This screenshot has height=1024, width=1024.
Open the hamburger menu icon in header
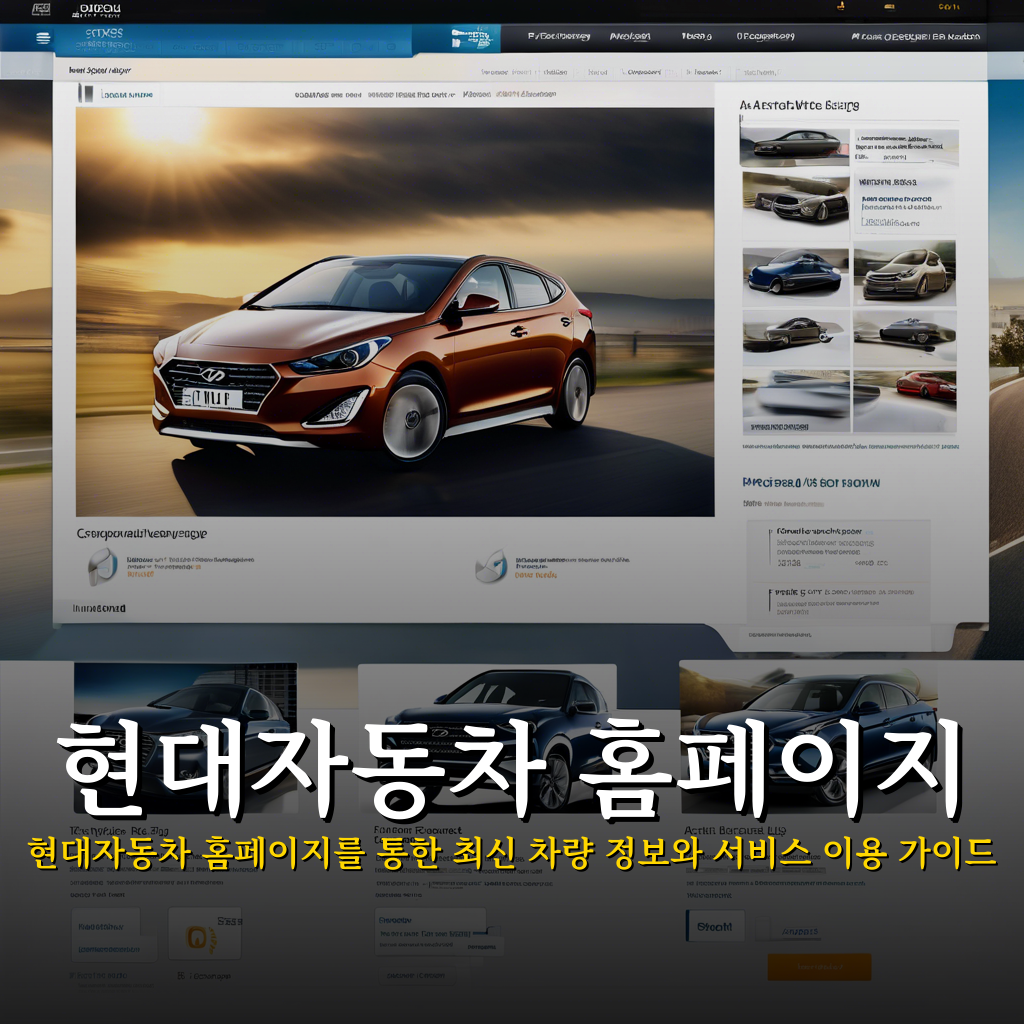pos(43,38)
